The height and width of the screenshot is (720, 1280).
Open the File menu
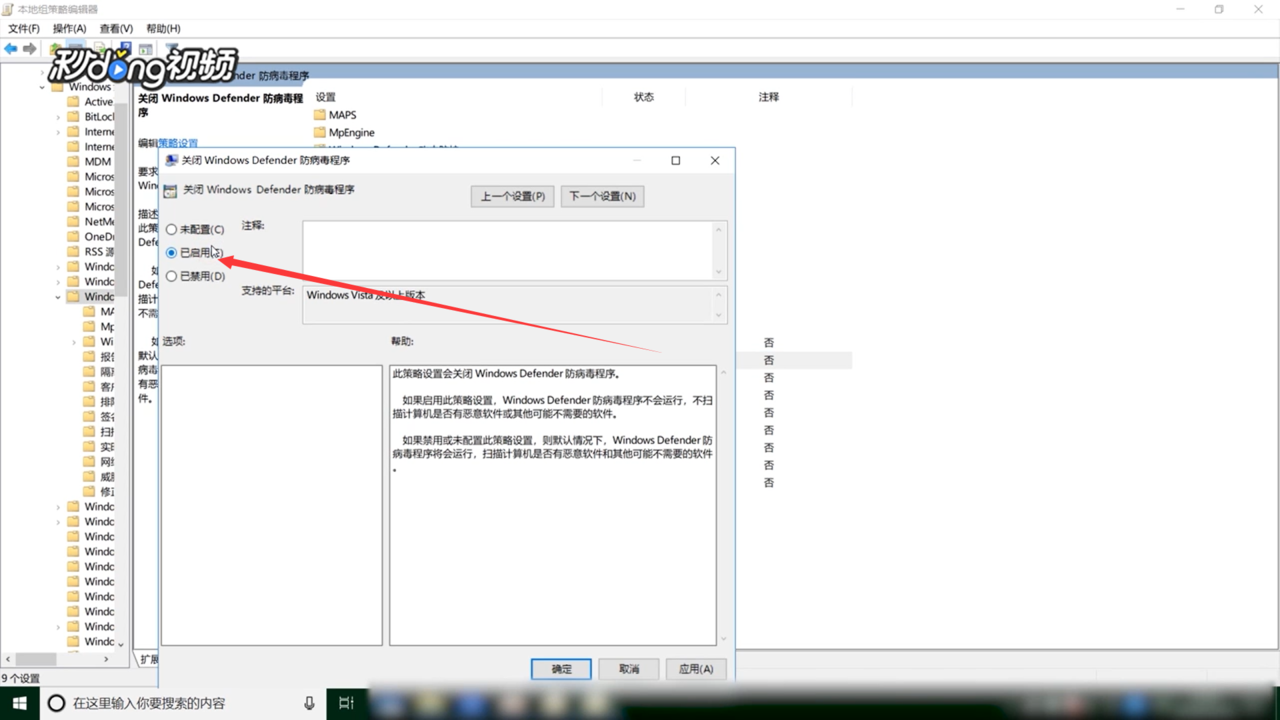(x=23, y=29)
